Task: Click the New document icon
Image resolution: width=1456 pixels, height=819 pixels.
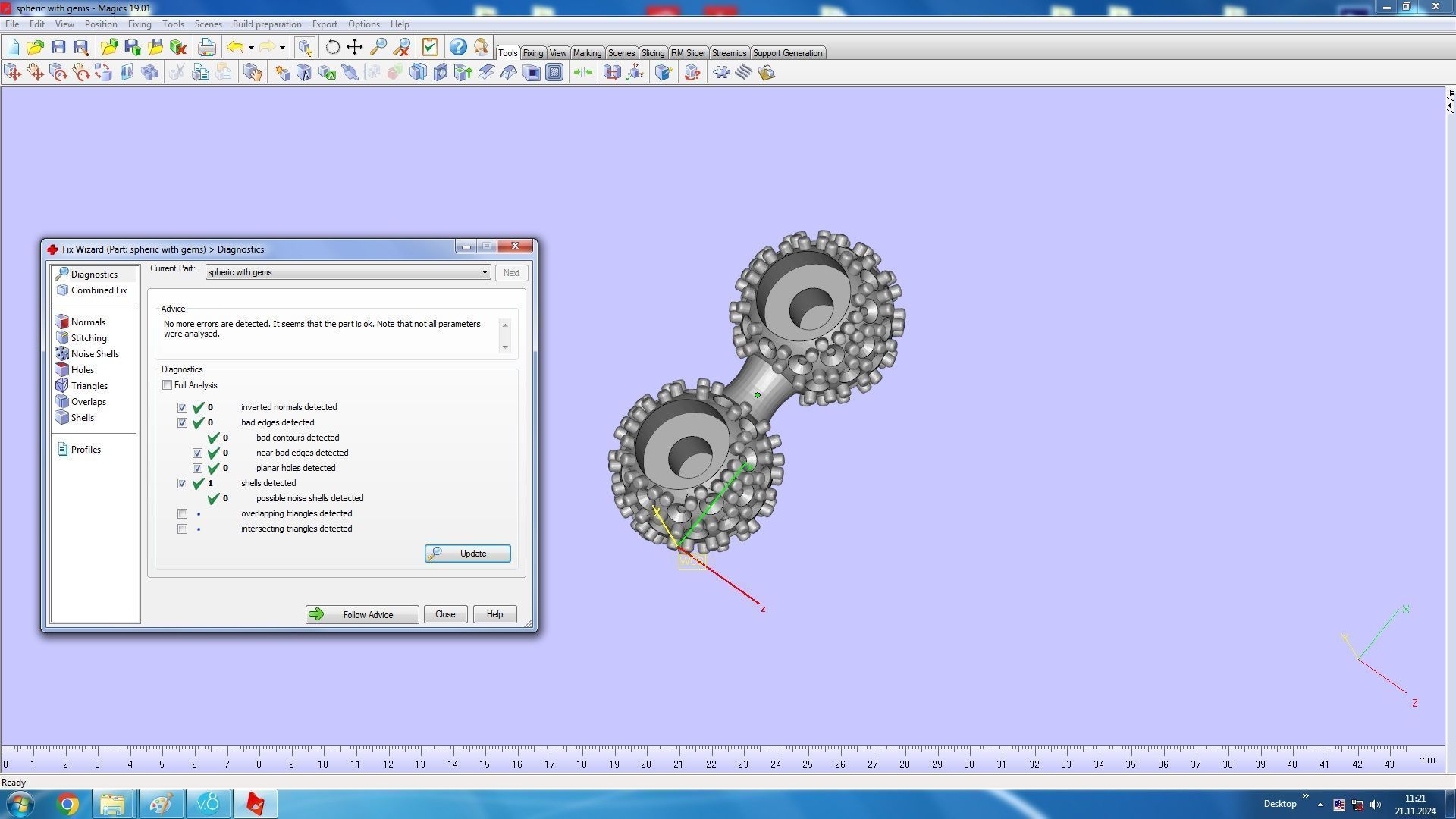Action: tap(13, 48)
